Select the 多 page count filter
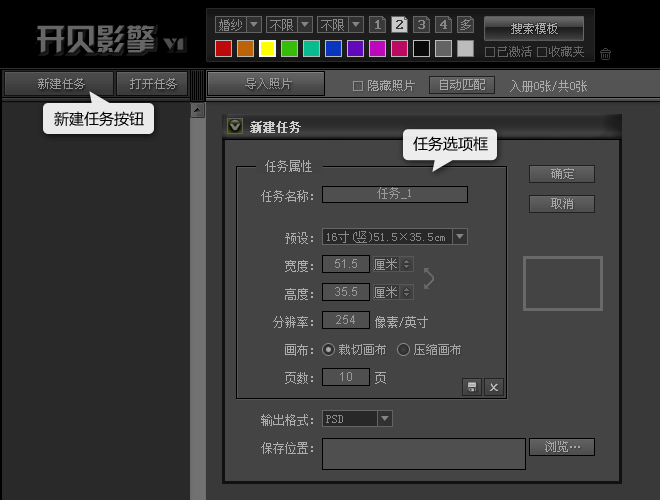 click(466, 25)
